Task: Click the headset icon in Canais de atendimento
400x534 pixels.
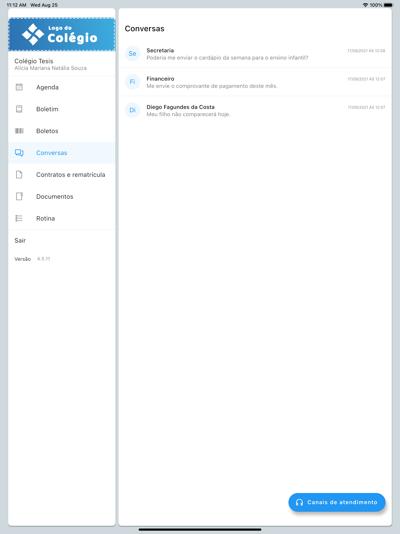Action: coord(299,502)
